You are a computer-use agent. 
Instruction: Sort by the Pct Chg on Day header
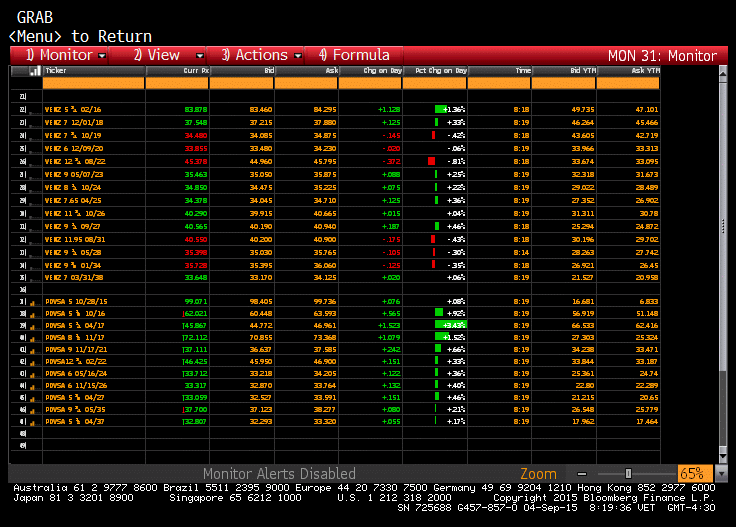tap(435, 71)
